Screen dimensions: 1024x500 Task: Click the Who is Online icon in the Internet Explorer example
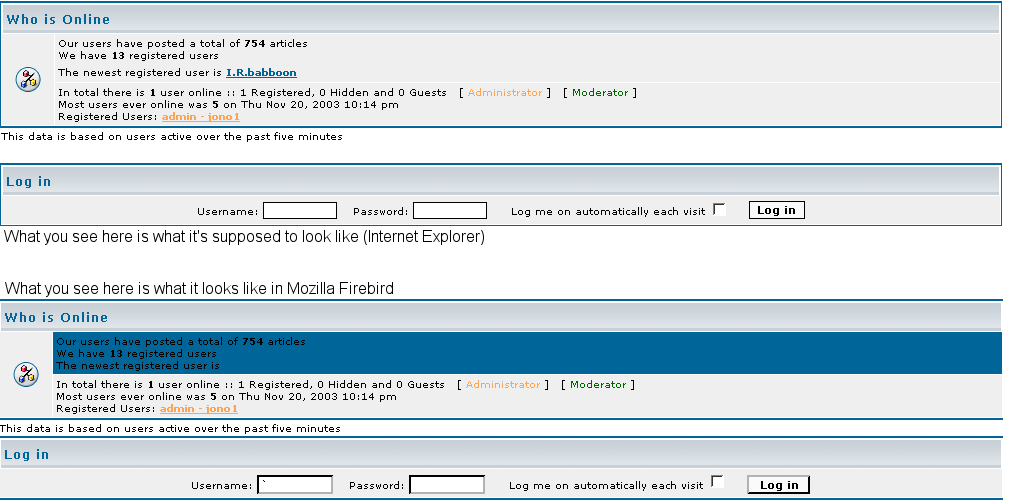(x=28, y=80)
